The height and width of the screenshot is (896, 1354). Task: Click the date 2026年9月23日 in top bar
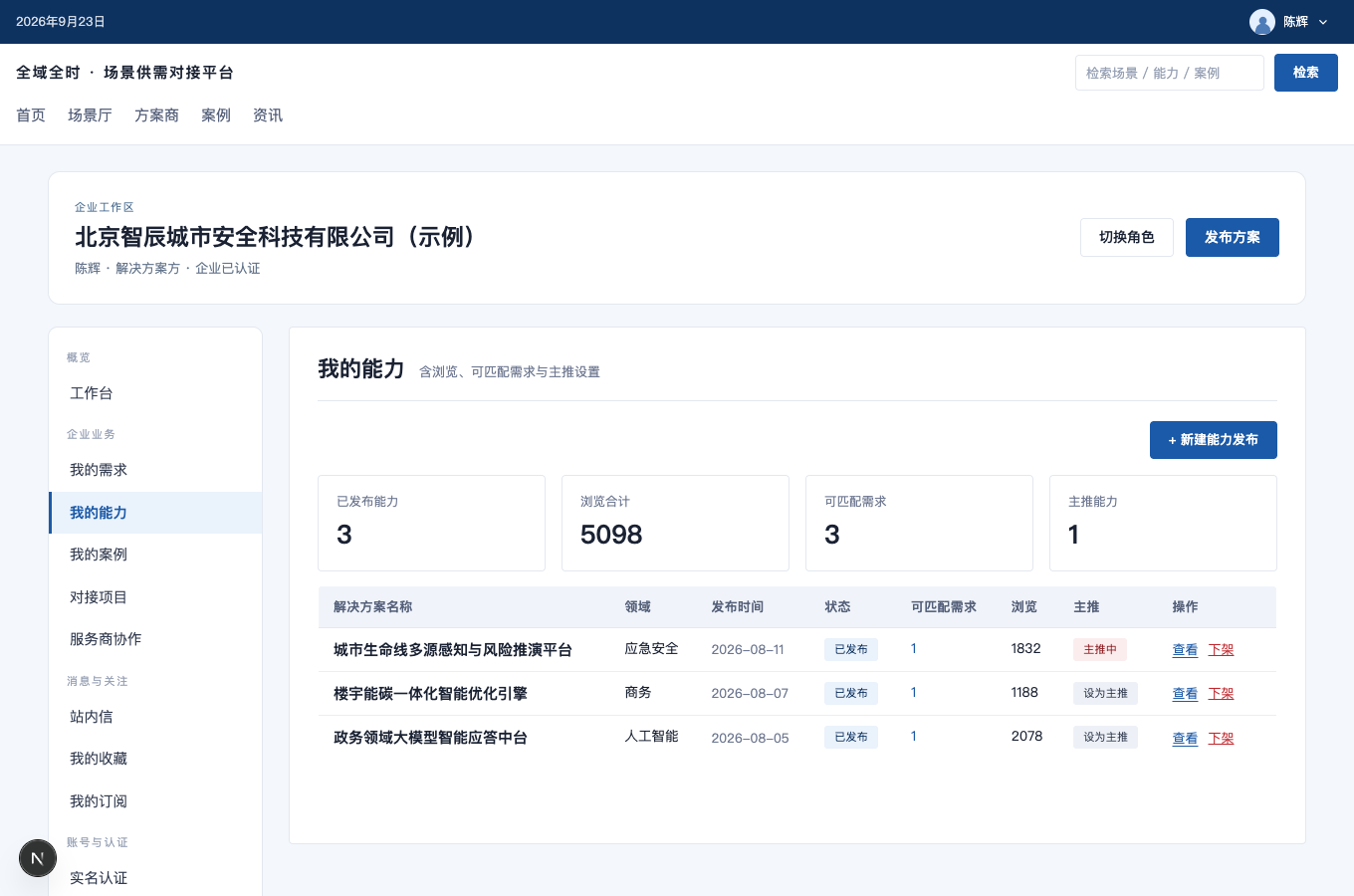61,22
